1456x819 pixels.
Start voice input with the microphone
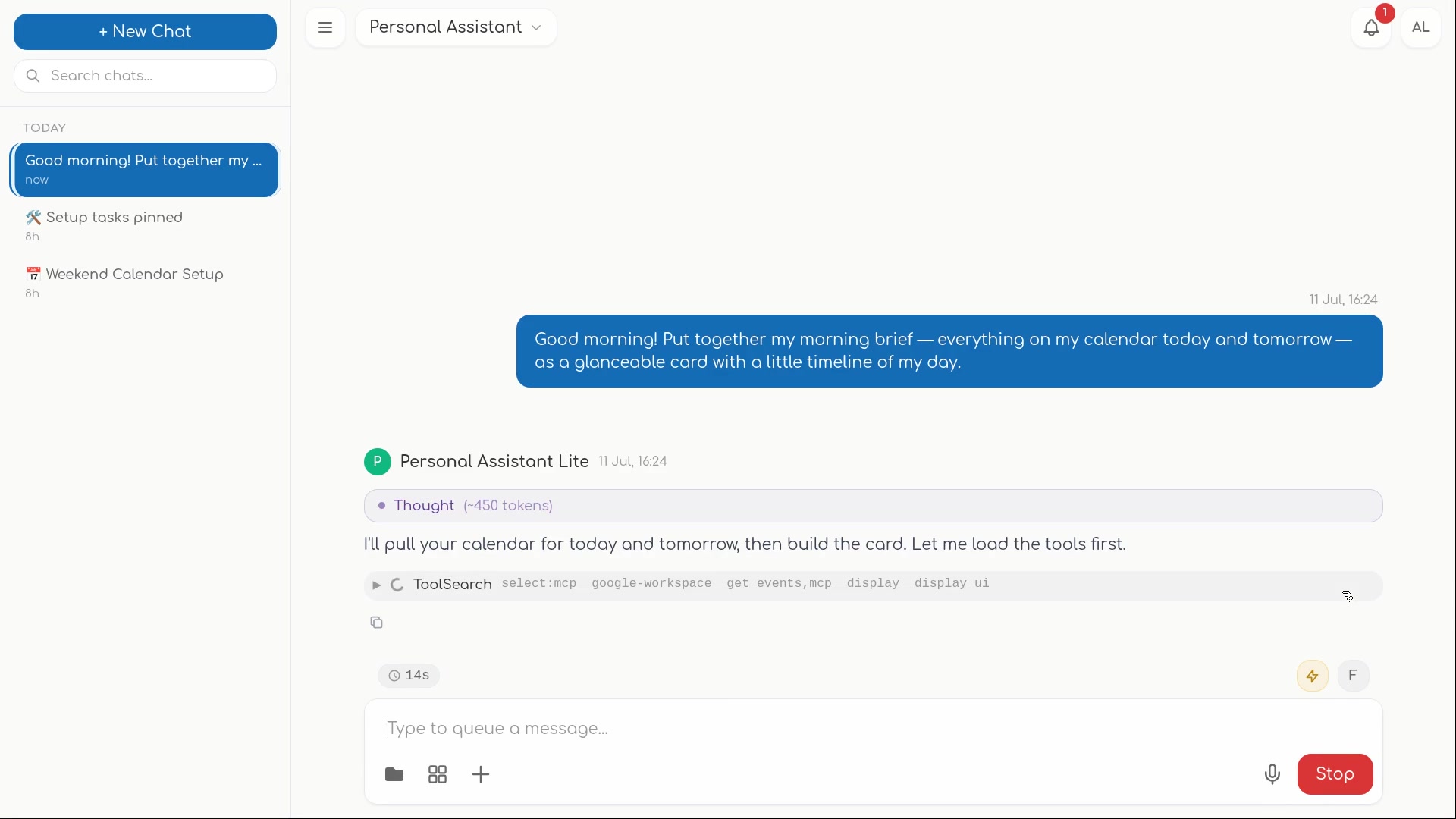point(1272,774)
